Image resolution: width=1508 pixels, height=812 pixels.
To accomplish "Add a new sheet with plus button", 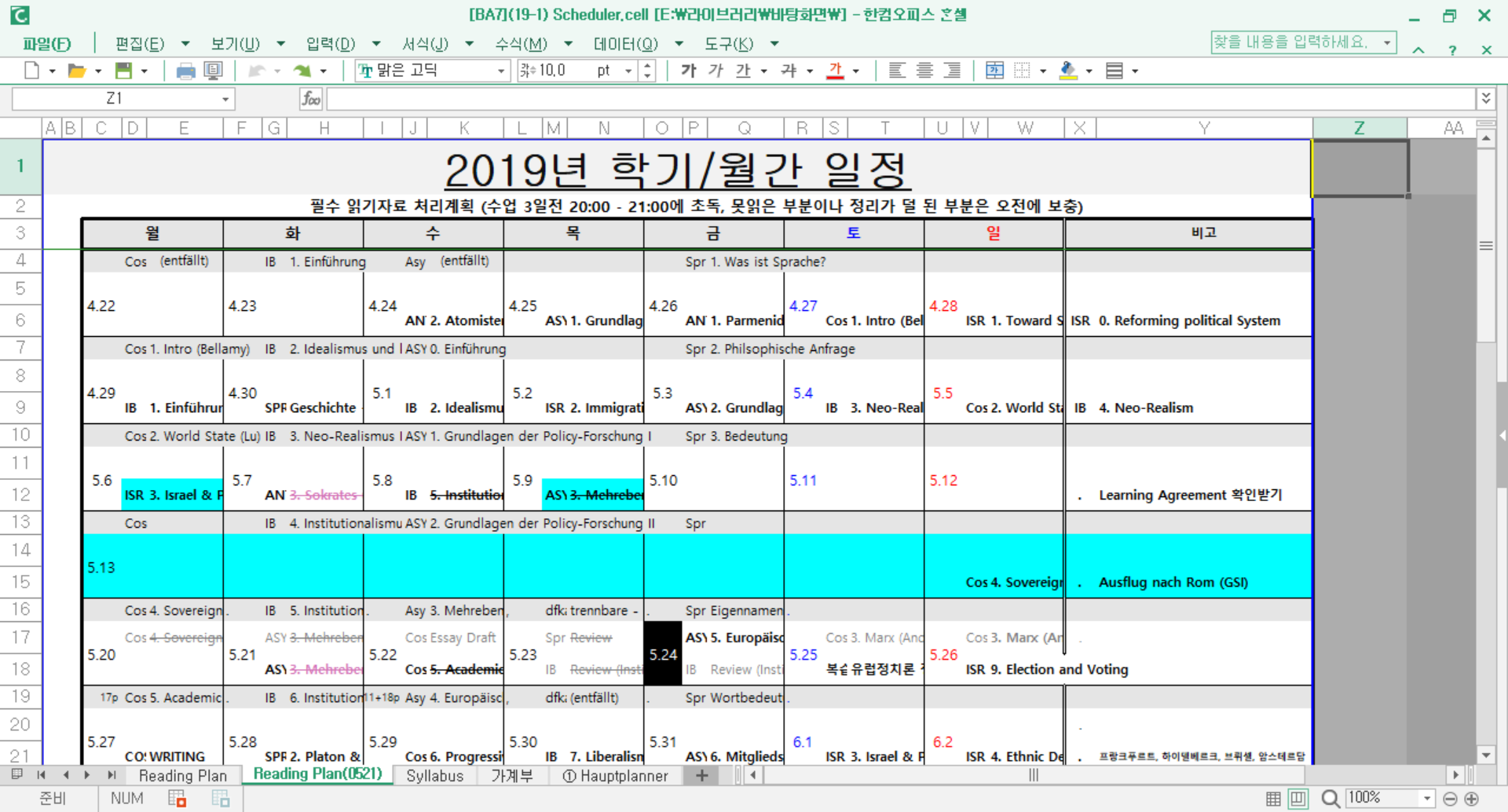I will coord(701,776).
